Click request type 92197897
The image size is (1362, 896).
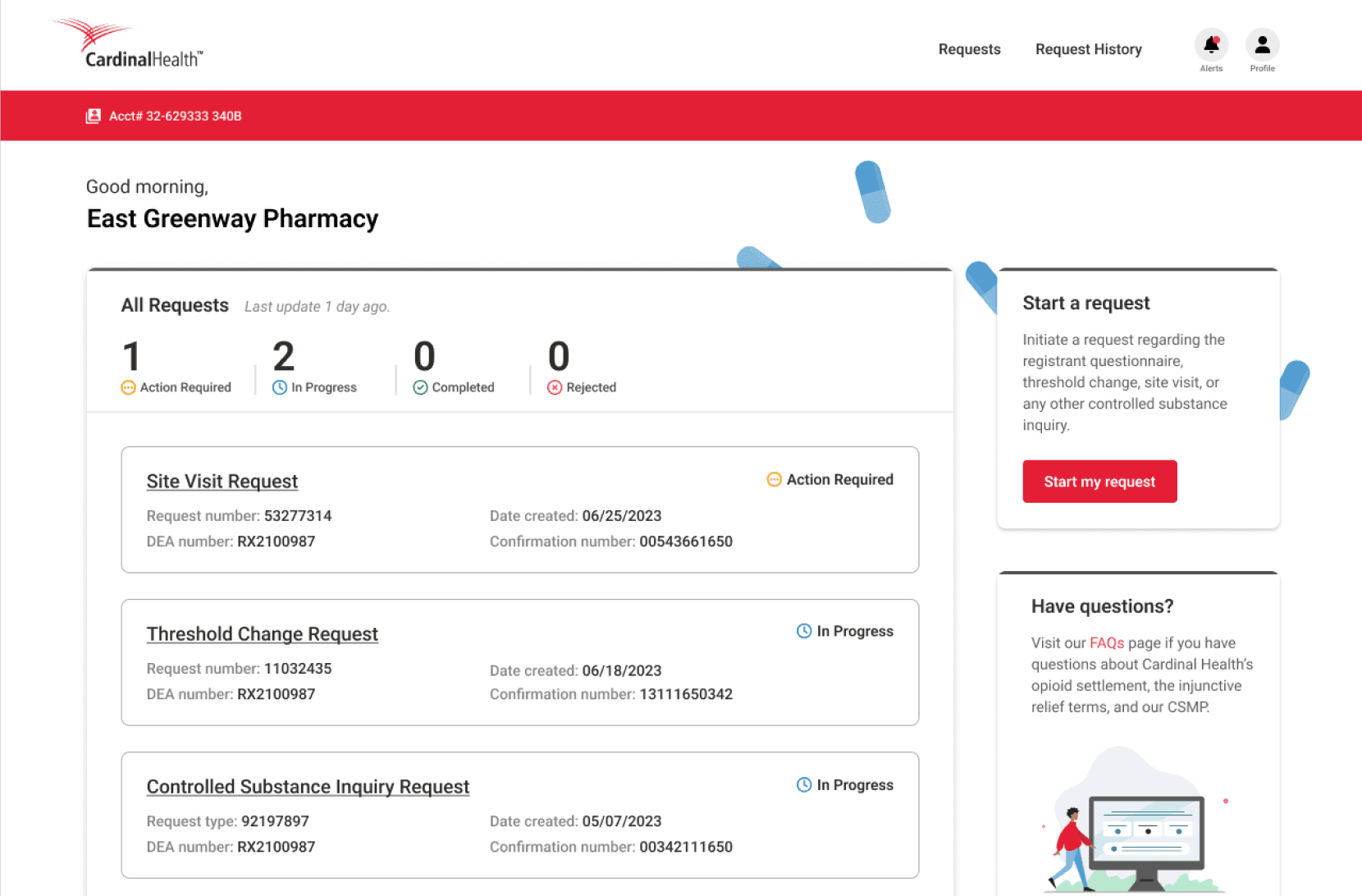[x=275, y=821]
